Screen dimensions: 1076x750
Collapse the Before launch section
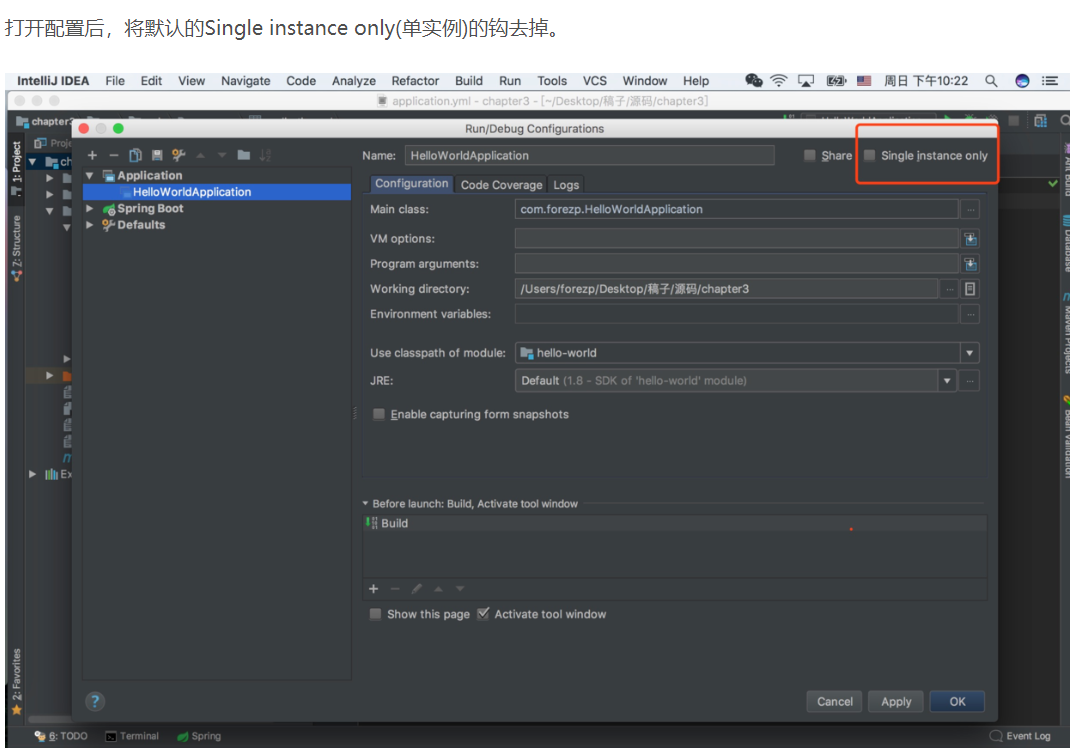[x=366, y=504]
